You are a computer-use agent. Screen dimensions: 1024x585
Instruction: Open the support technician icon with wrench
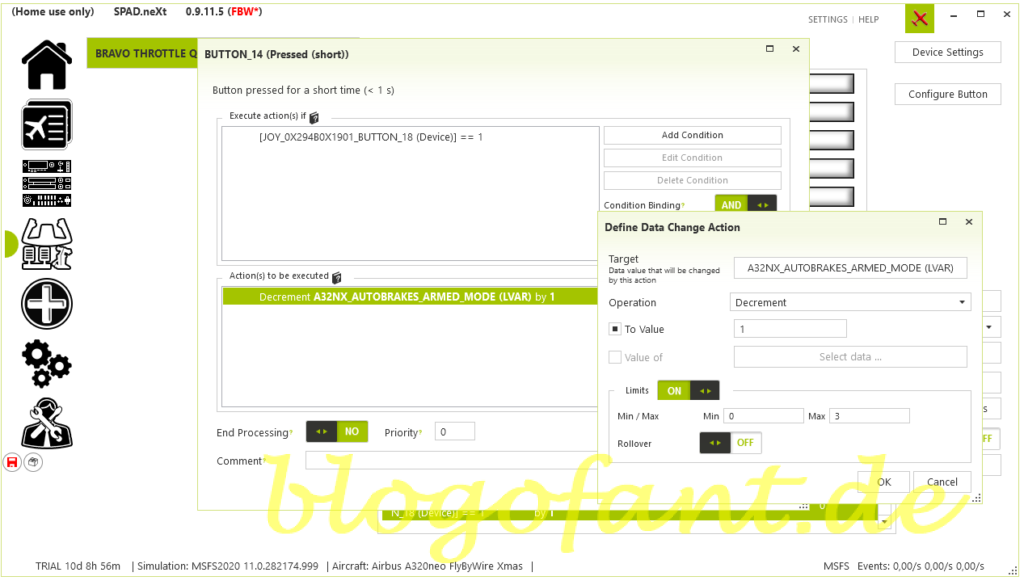(46, 422)
